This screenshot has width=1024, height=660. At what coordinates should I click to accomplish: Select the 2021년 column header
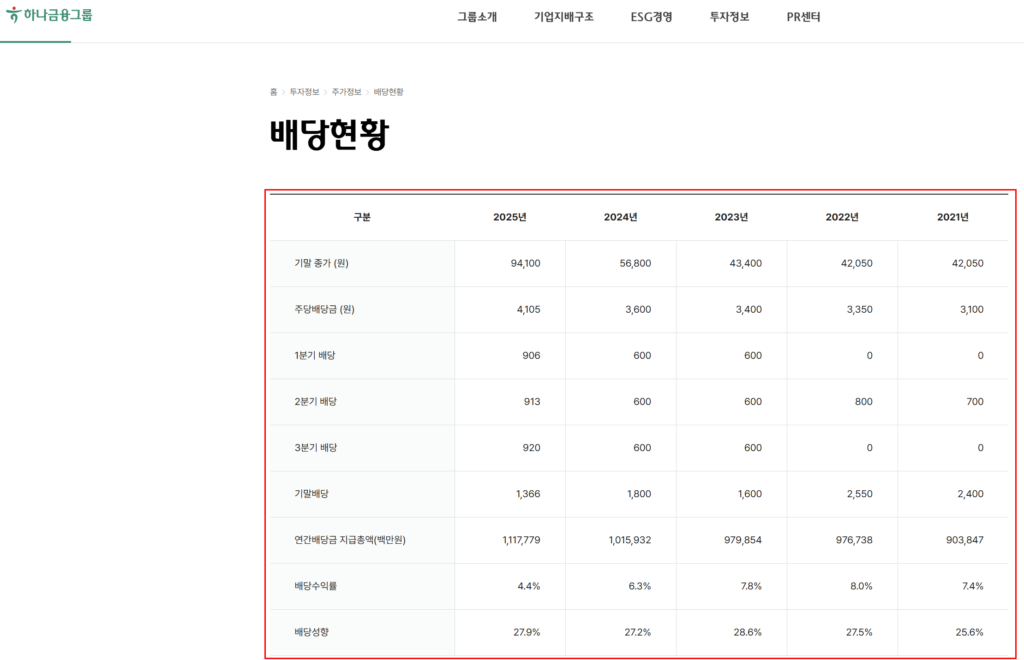click(x=953, y=217)
